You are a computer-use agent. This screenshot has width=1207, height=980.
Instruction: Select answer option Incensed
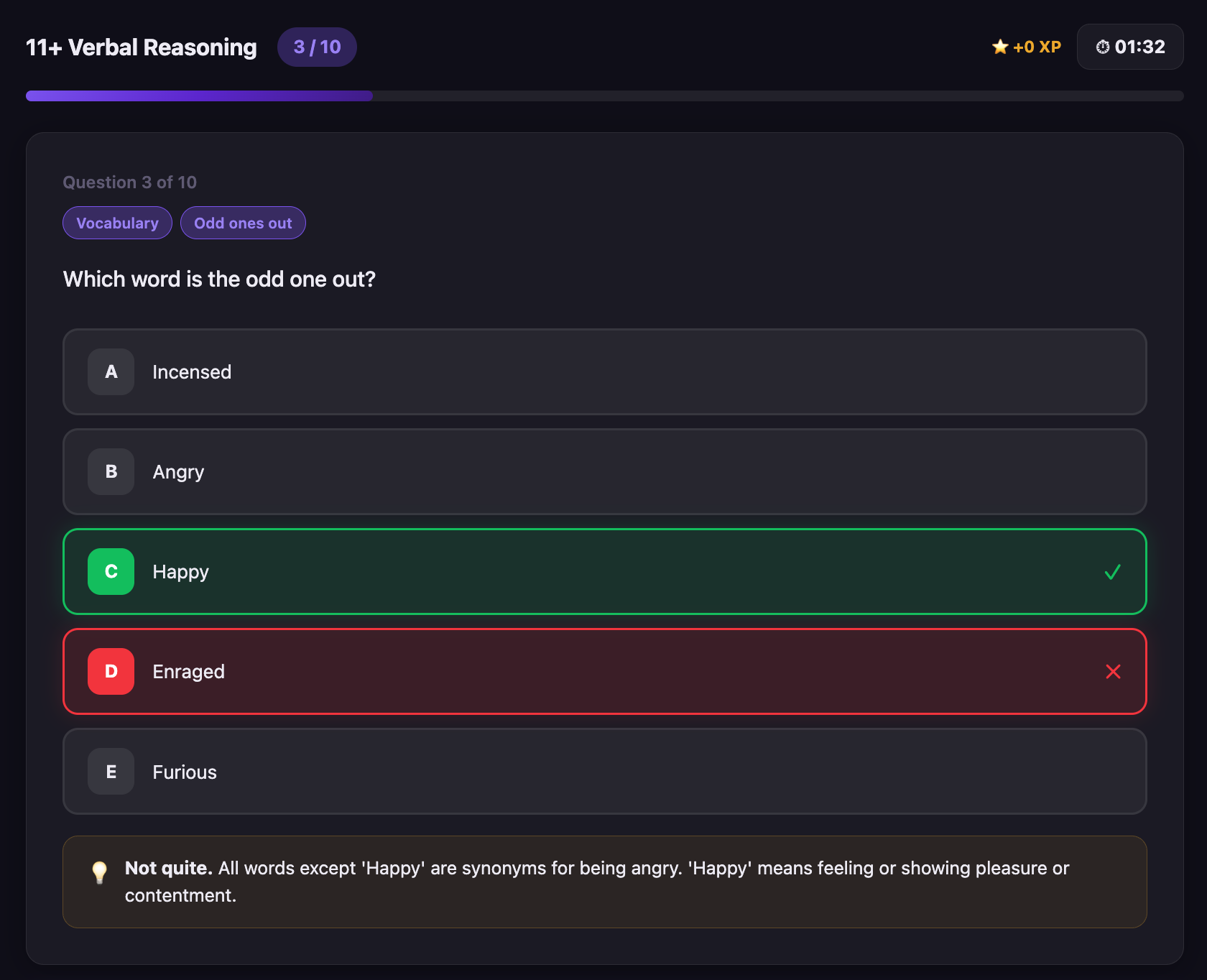[603, 372]
